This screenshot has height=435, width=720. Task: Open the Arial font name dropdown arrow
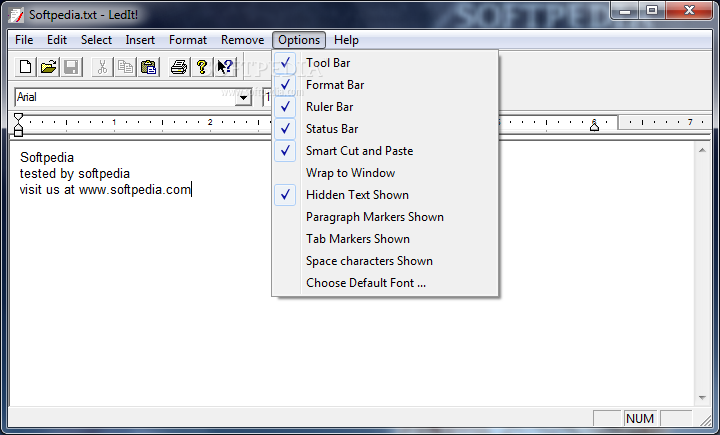[x=243, y=97]
